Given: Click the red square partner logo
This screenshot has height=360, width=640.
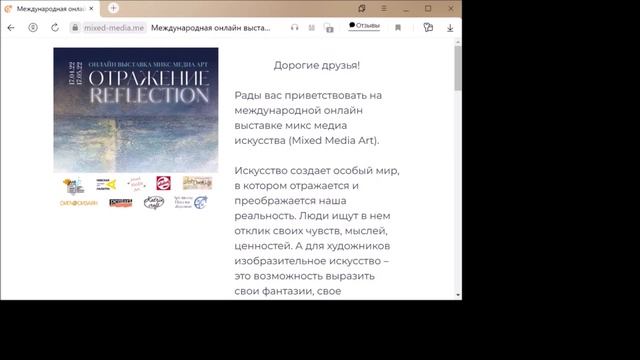Looking at the screenshot, I should [x=164, y=183].
